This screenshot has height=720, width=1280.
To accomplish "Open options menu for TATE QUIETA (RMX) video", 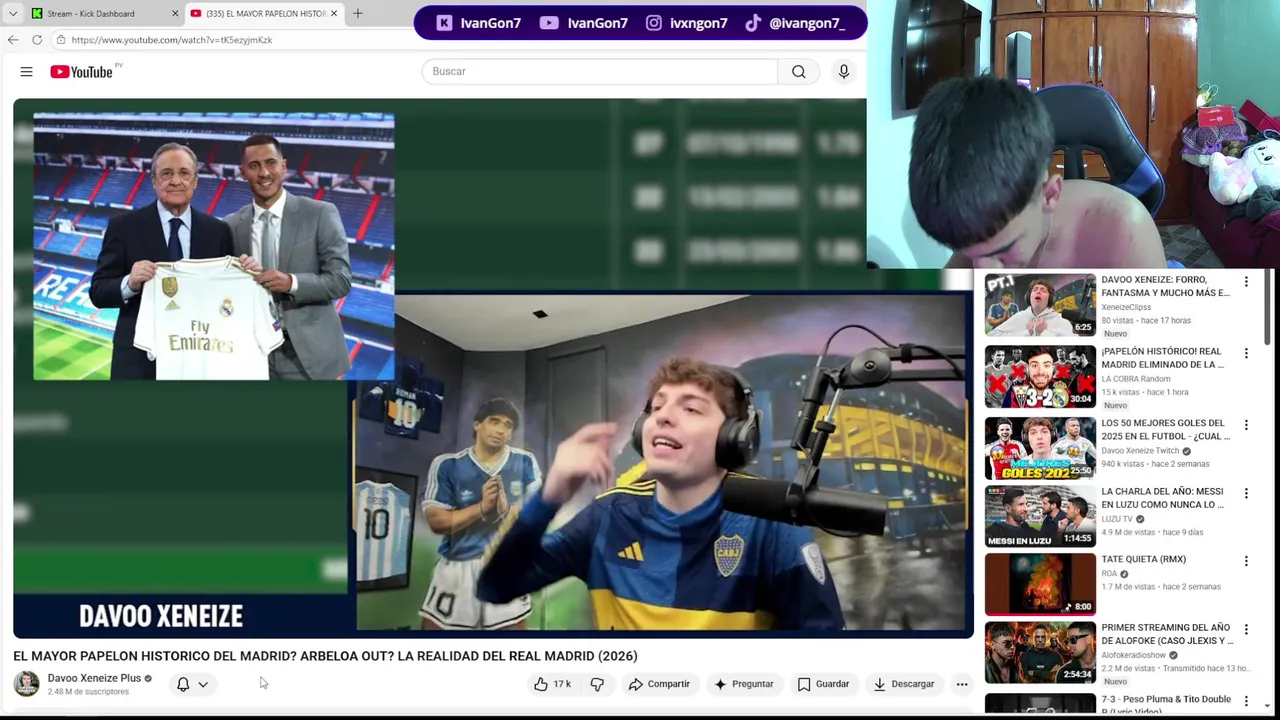I will pos(1246,562).
